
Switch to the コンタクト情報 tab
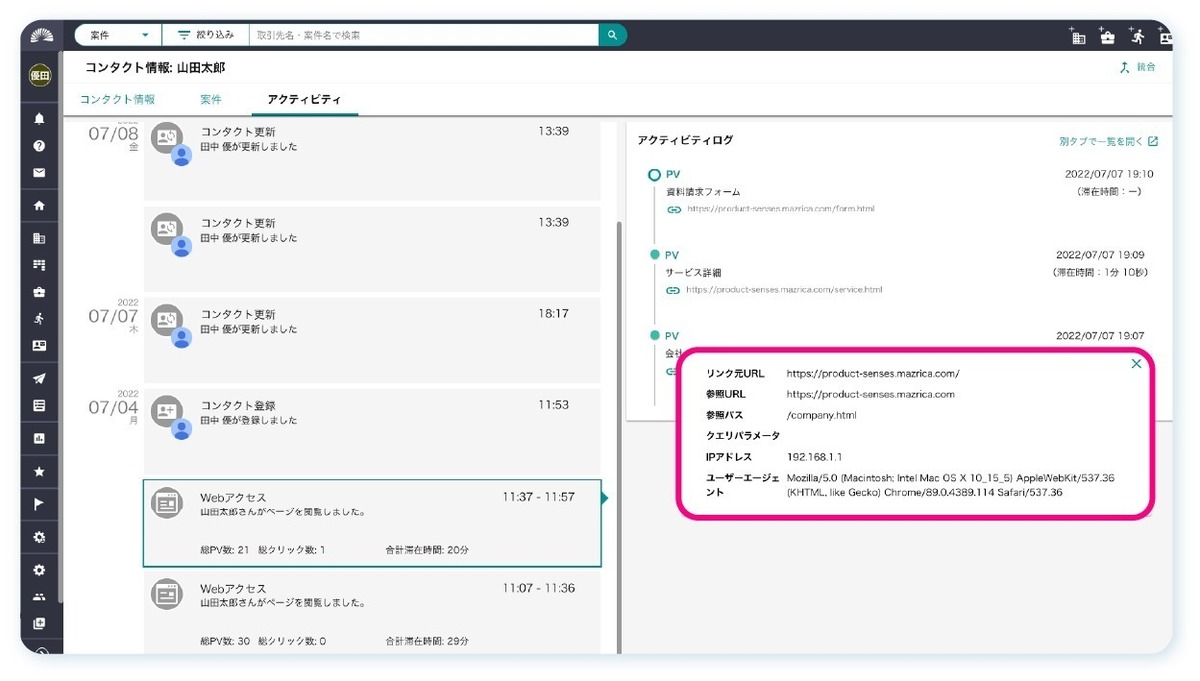[x=118, y=100]
